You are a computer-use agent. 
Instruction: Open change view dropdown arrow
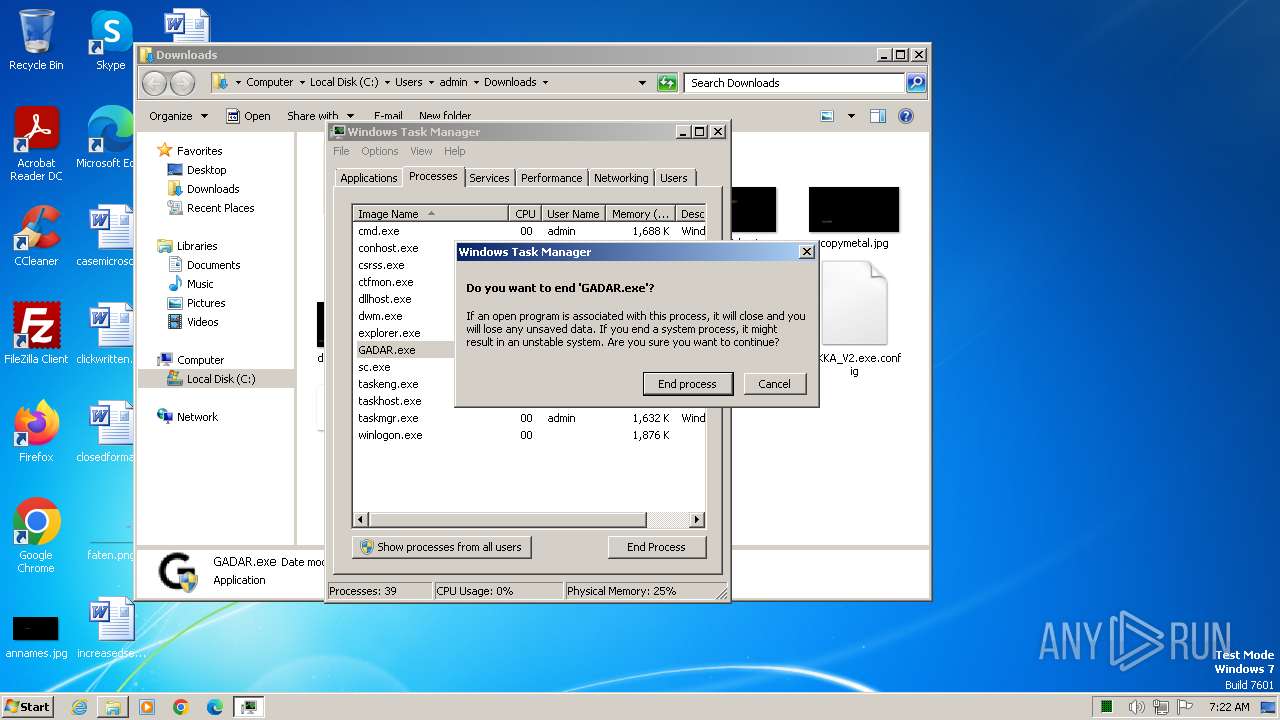point(851,116)
